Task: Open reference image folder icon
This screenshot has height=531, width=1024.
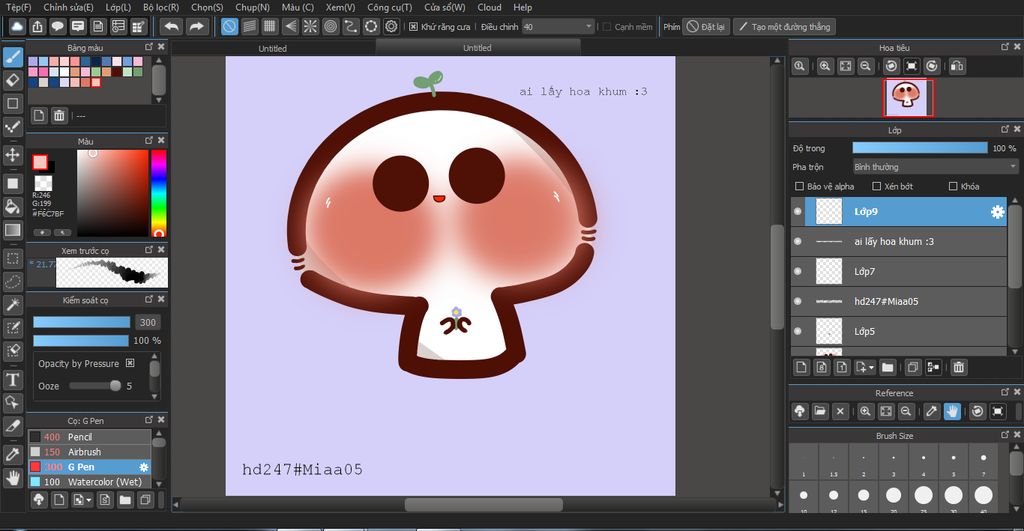Action: point(820,411)
